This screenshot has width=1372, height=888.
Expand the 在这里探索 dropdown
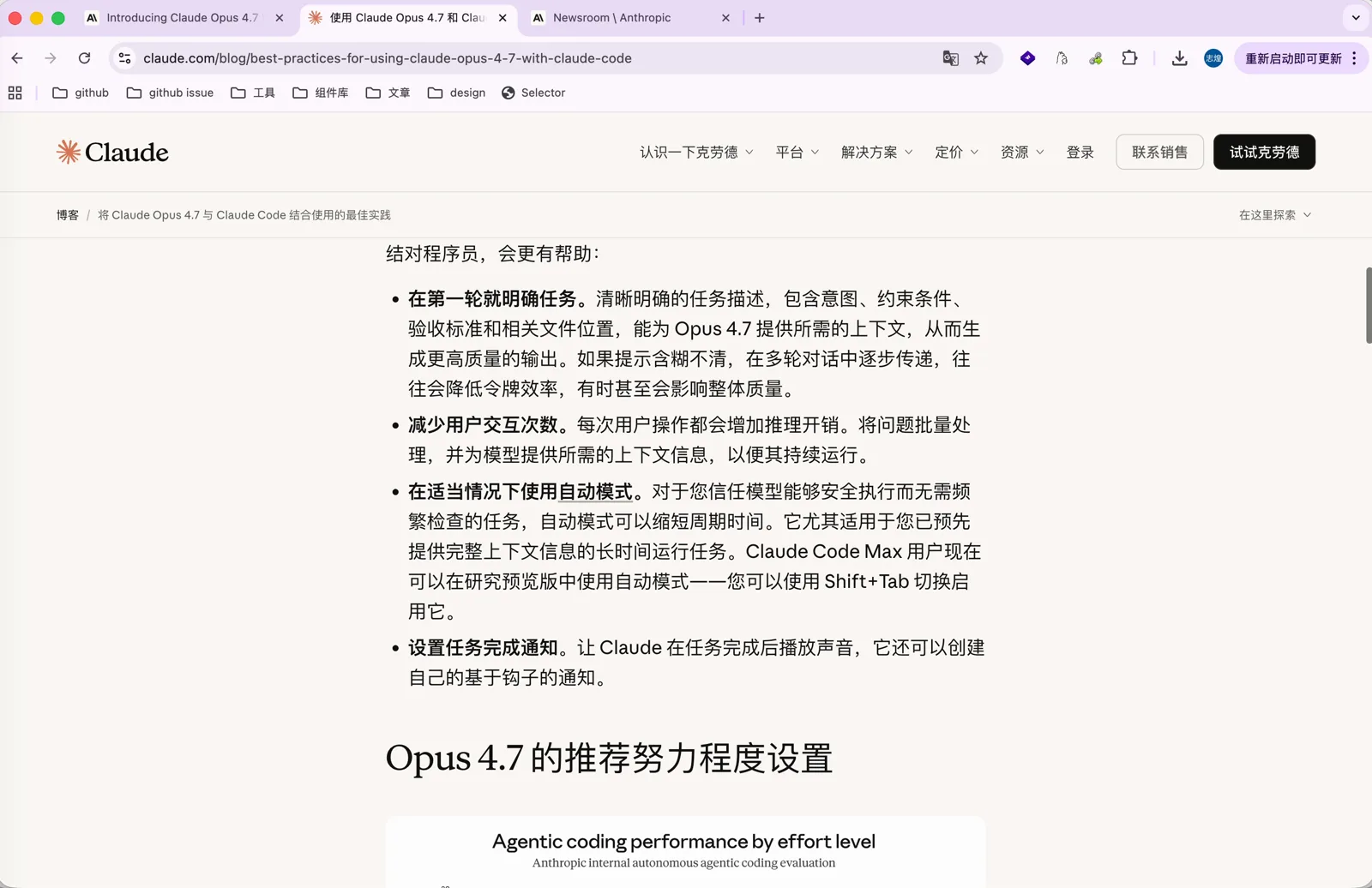point(1275,215)
